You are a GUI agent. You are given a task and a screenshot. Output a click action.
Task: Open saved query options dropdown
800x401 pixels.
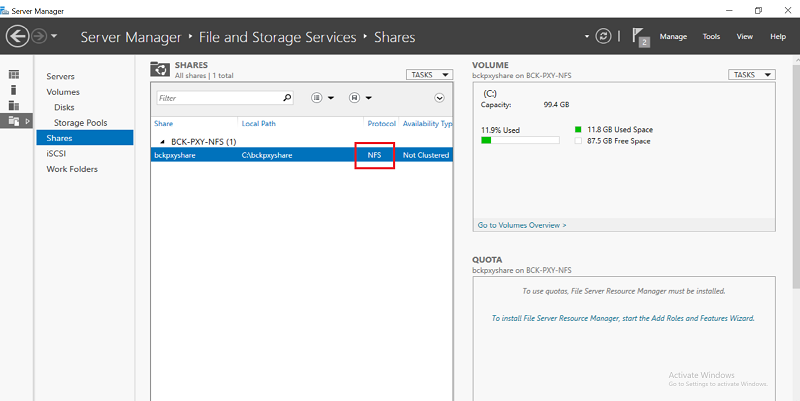pyautogui.click(x=360, y=97)
